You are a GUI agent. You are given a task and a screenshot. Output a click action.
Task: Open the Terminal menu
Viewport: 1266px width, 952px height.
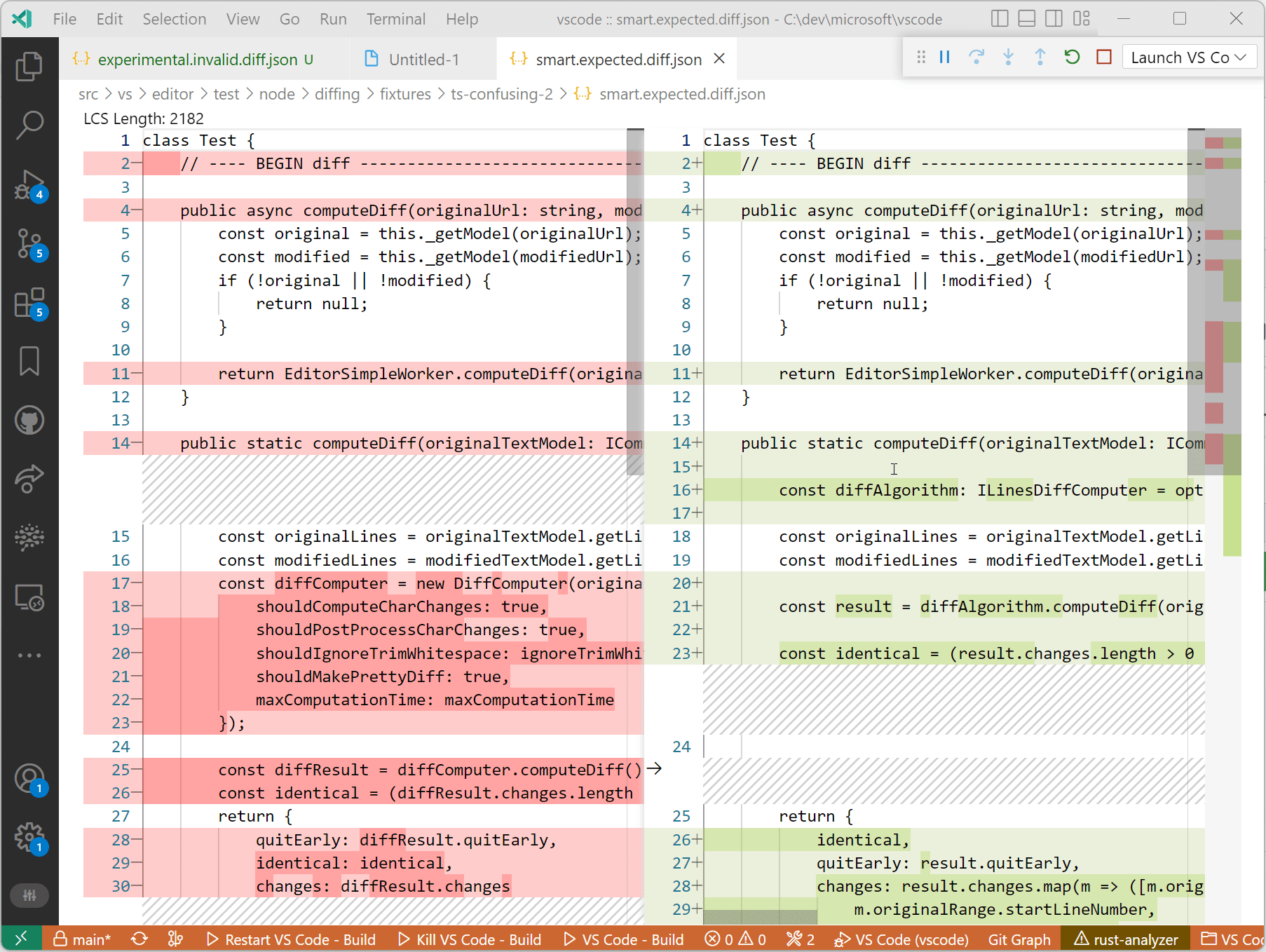coord(396,19)
